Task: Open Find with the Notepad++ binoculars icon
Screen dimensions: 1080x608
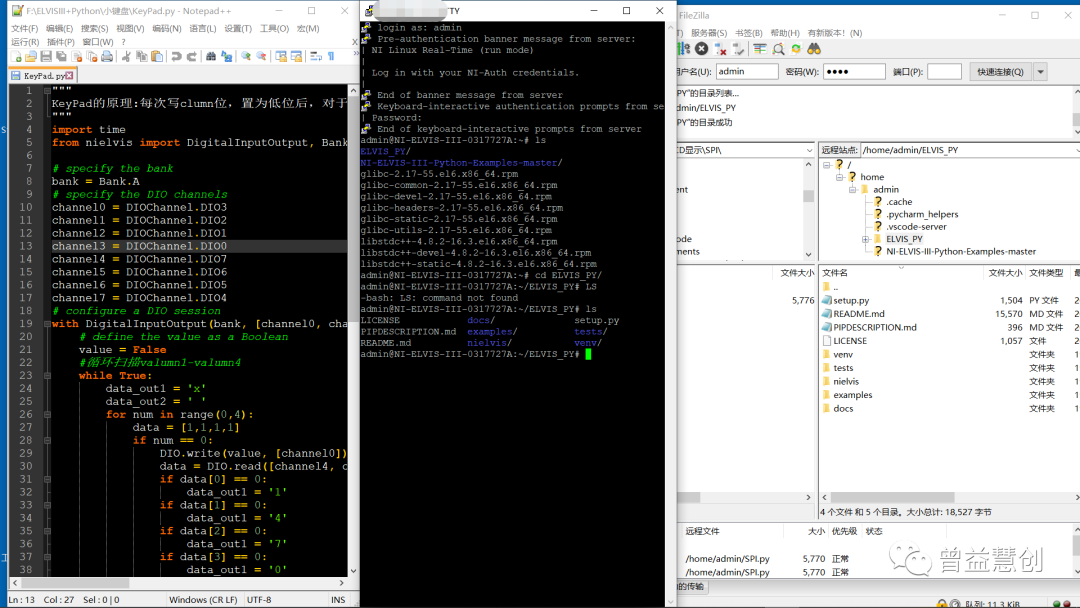Action: (211, 56)
